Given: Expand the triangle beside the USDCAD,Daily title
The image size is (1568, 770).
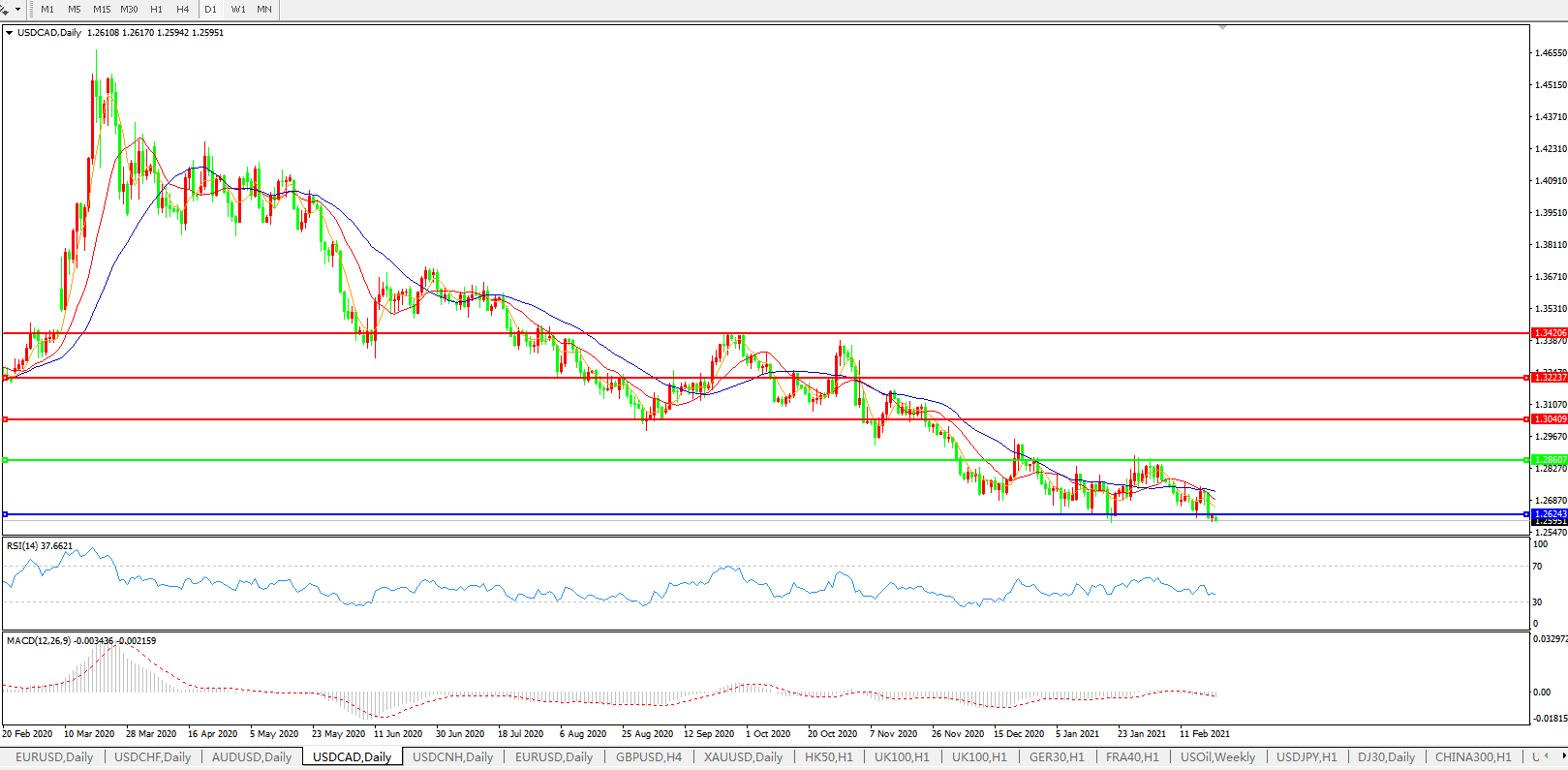Looking at the screenshot, I should pos(9,33).
